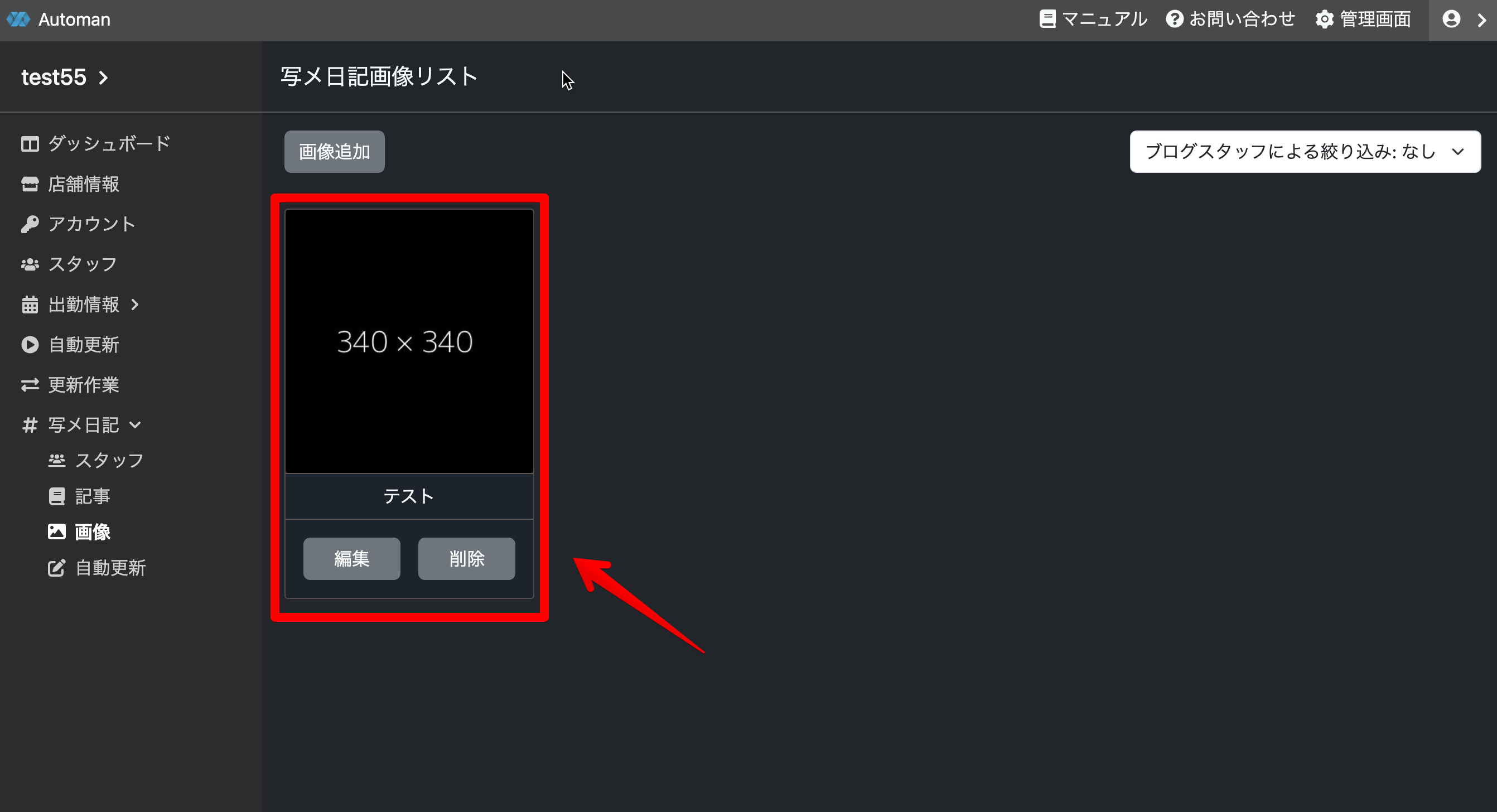The image size is (1497, 812).
Task: Click the 店舗情報 store icon
Action: coord(30,183)
